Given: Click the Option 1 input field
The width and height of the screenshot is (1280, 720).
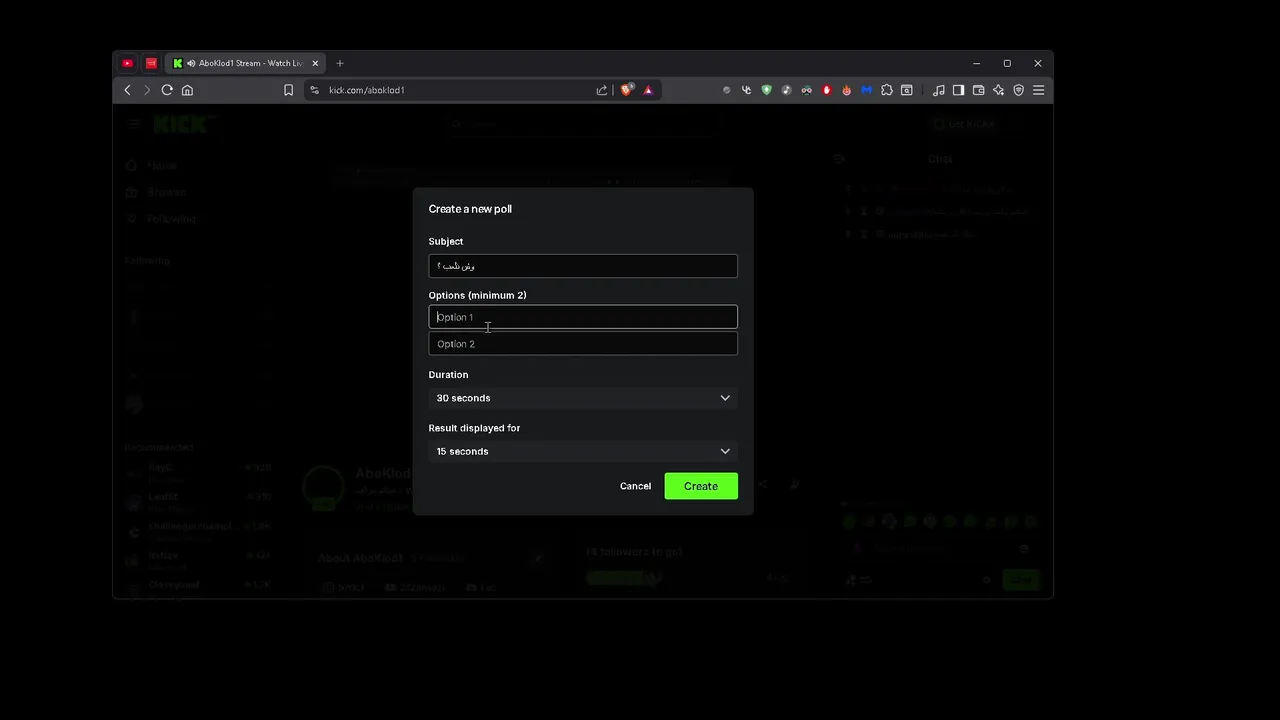Looking at the screenshot, I should (583, 317).
